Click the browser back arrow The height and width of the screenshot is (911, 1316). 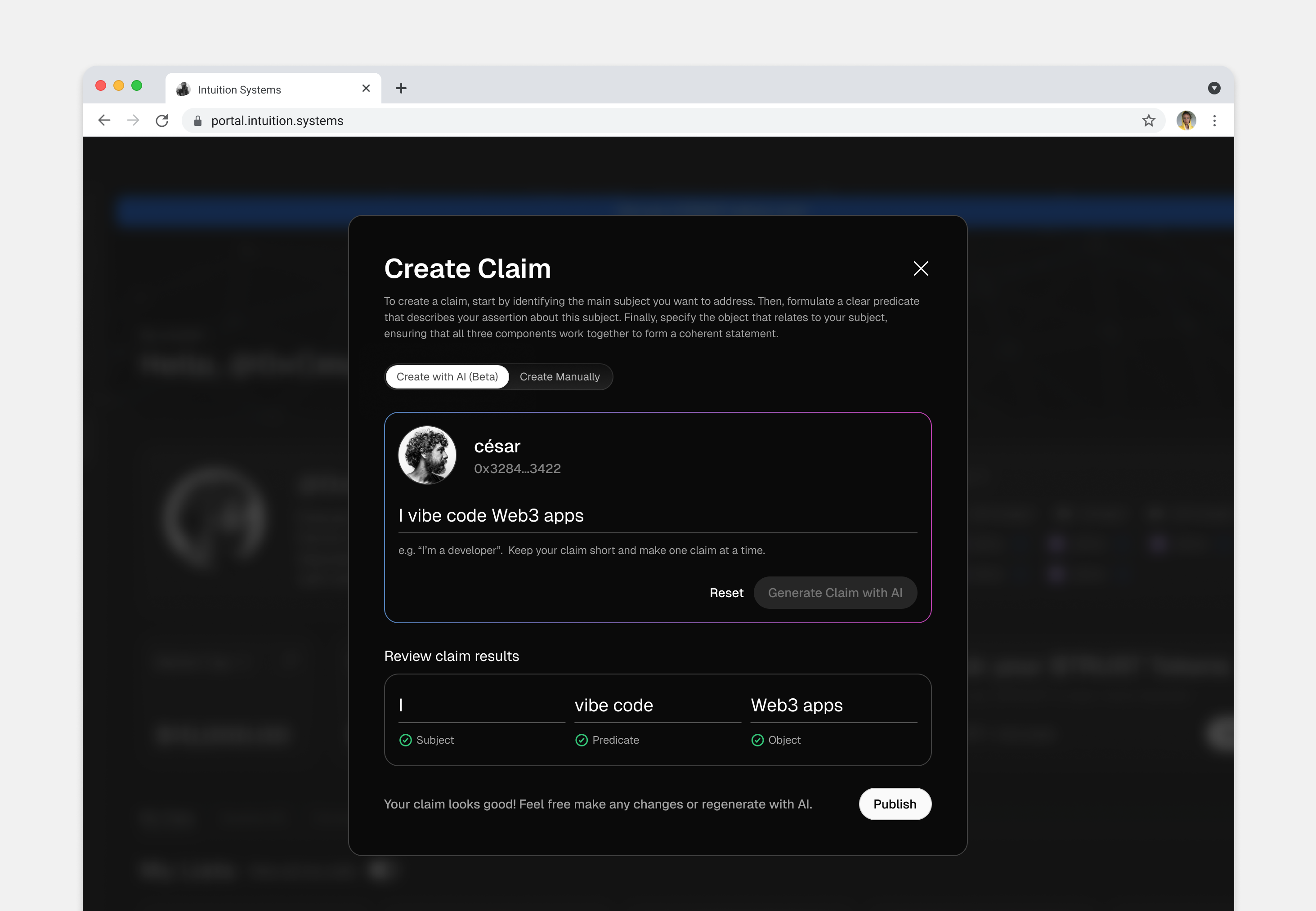click(x=104, y=121)
